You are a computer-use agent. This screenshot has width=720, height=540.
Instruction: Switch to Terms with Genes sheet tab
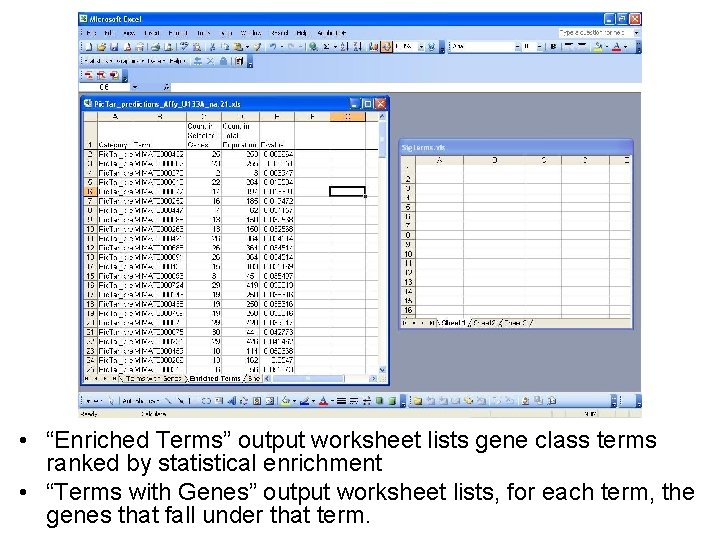[153, 379]
